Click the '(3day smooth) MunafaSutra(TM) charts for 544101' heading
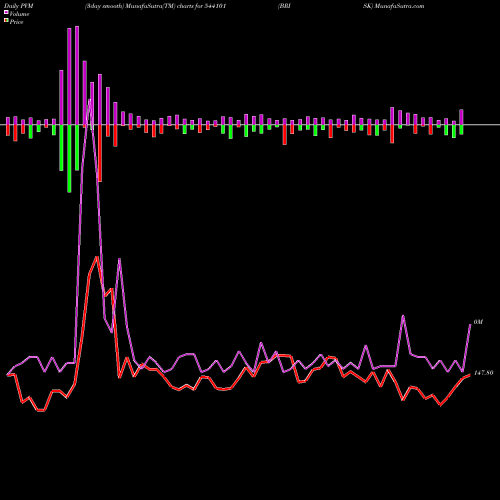500x500 pixels. coord(155,6)
